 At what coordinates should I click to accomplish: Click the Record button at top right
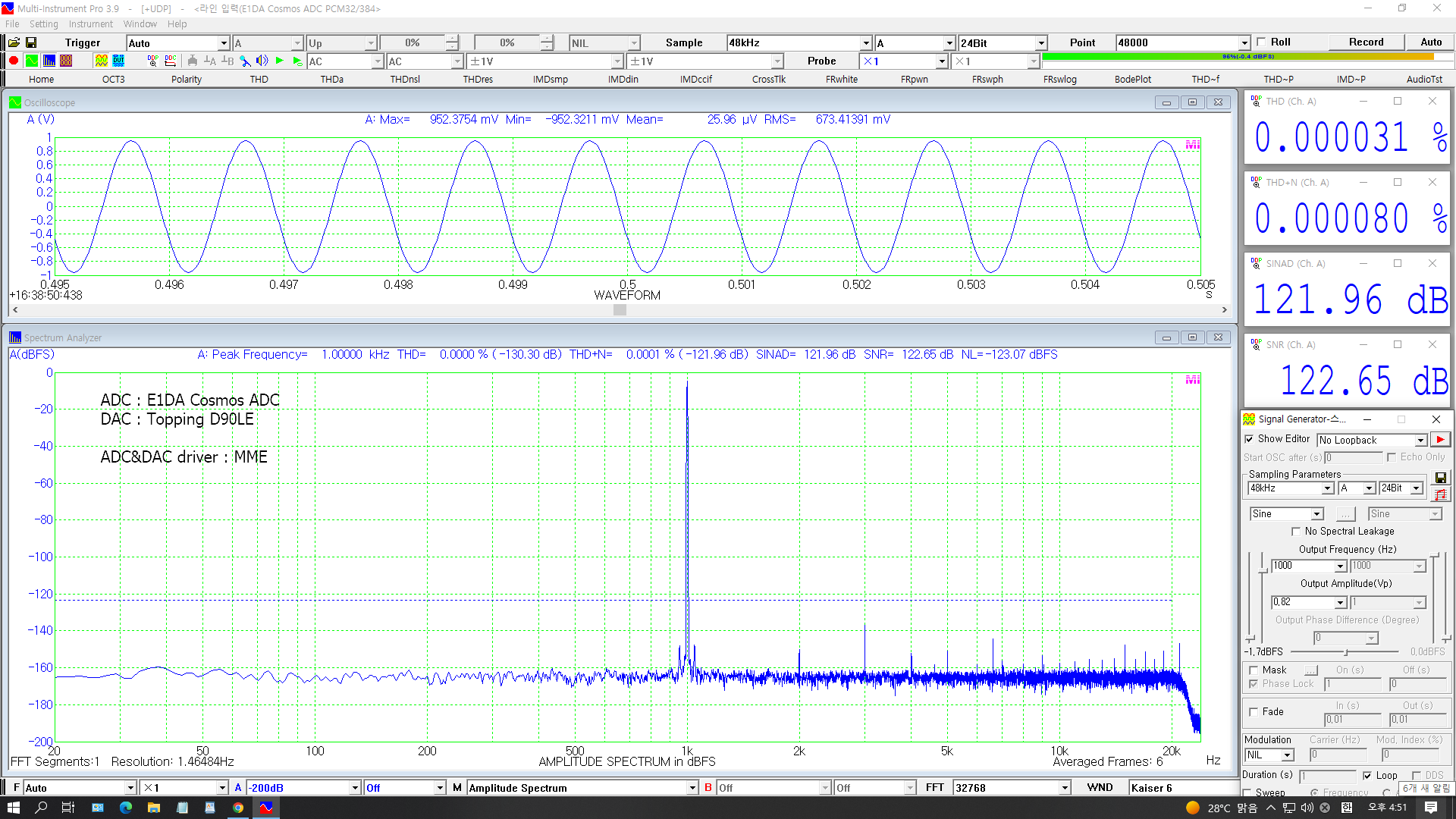(x=1367, y=42)
